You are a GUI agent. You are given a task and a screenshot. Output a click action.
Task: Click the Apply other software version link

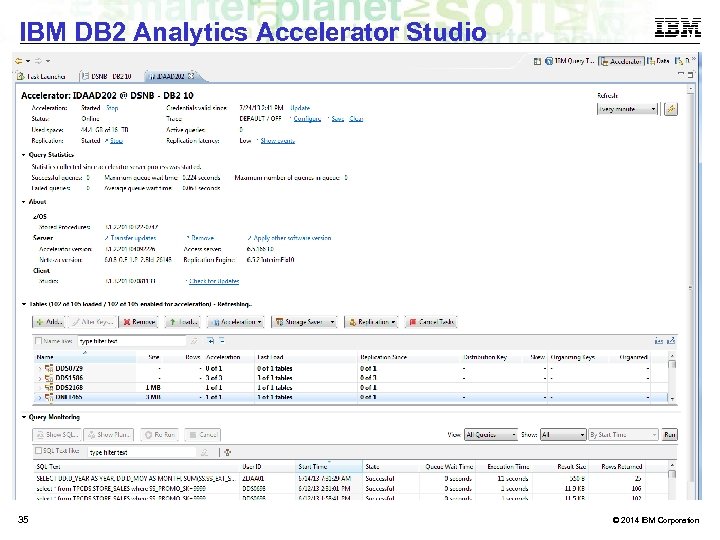[x=292, y=238]
